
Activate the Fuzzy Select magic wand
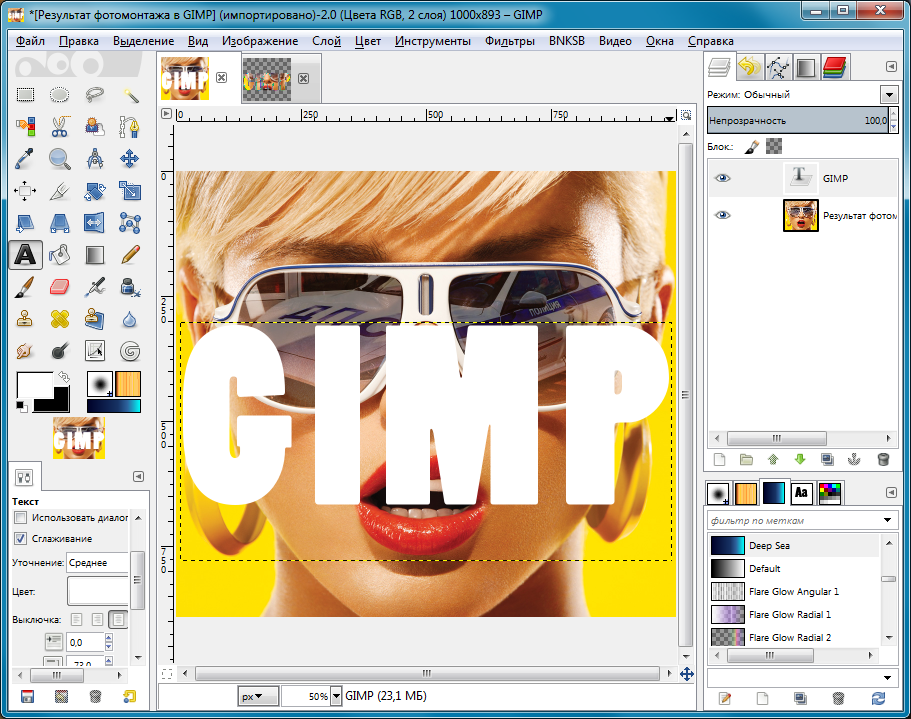[x=130, y=95]
